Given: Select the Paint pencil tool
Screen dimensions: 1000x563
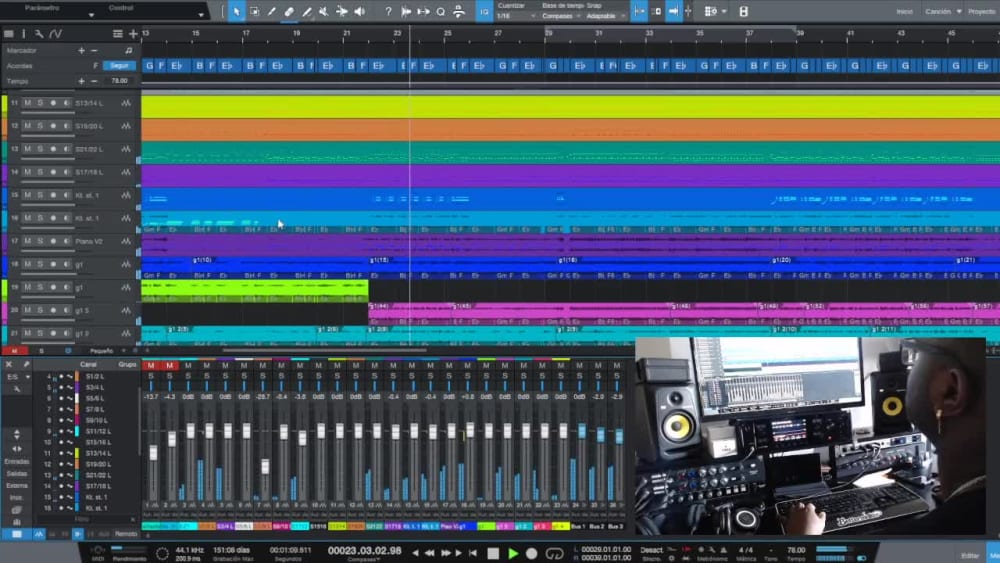Looking at the screenshot, I should [307, 11].
